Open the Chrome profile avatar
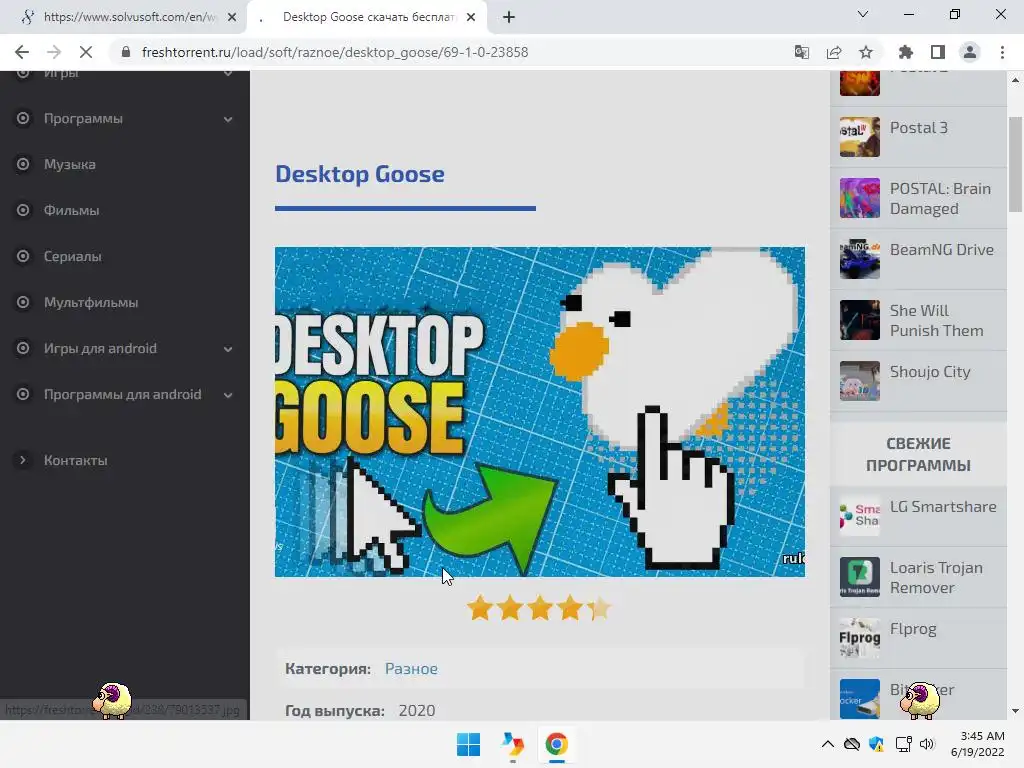This screenshot has width=1024, height=768. (970, 52)
